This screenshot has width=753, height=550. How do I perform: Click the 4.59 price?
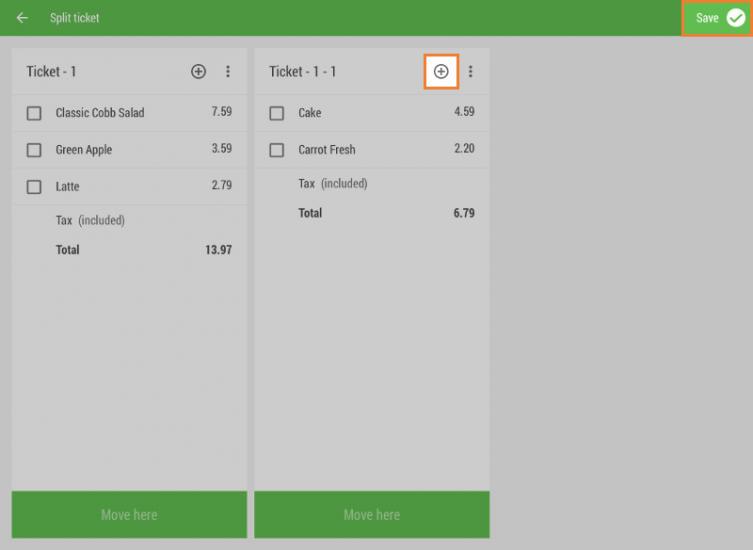click(x=464, y=111)
